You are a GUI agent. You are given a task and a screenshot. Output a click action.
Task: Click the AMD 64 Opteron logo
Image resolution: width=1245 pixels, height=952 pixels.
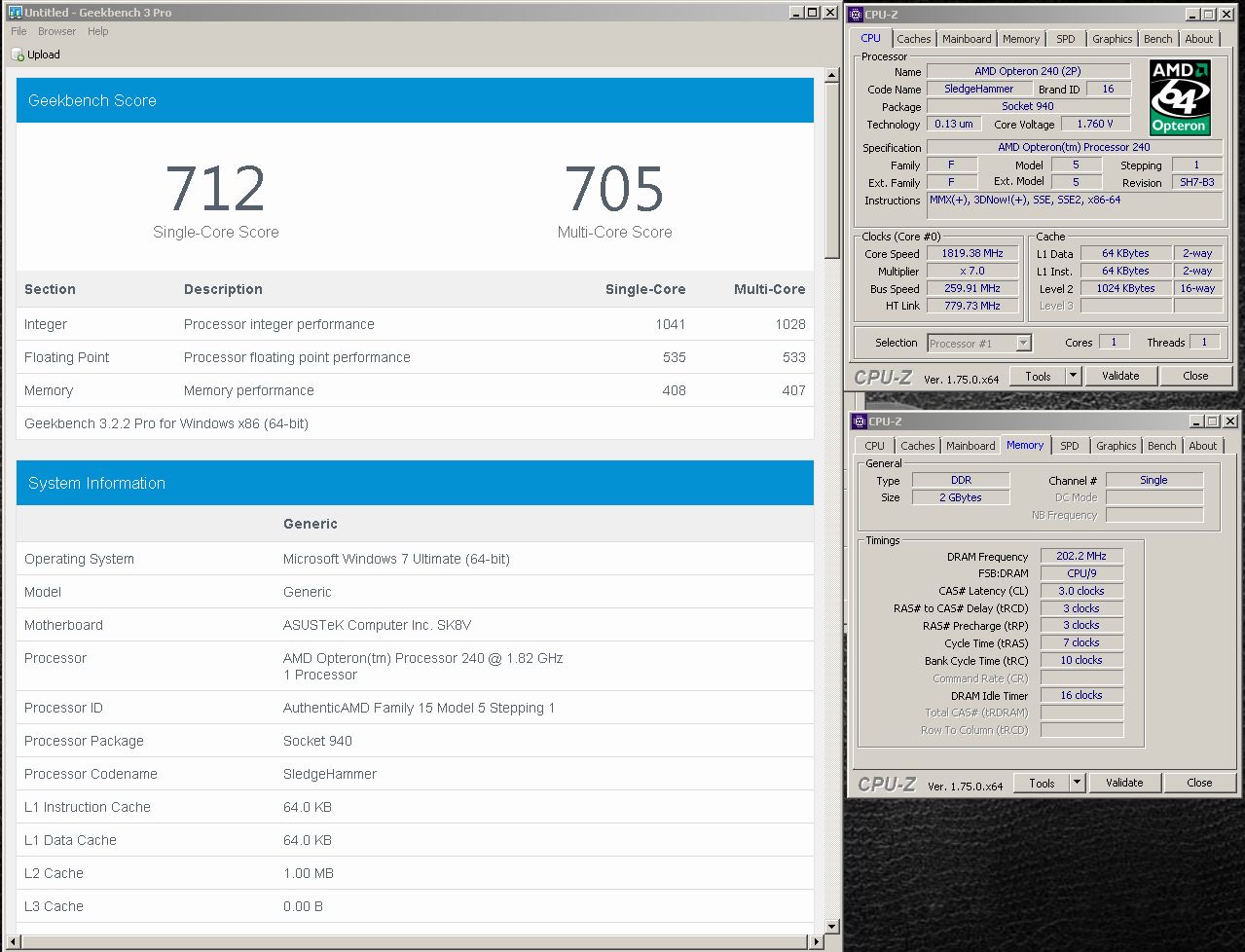pyautogui.click(x=1179, y=97)
